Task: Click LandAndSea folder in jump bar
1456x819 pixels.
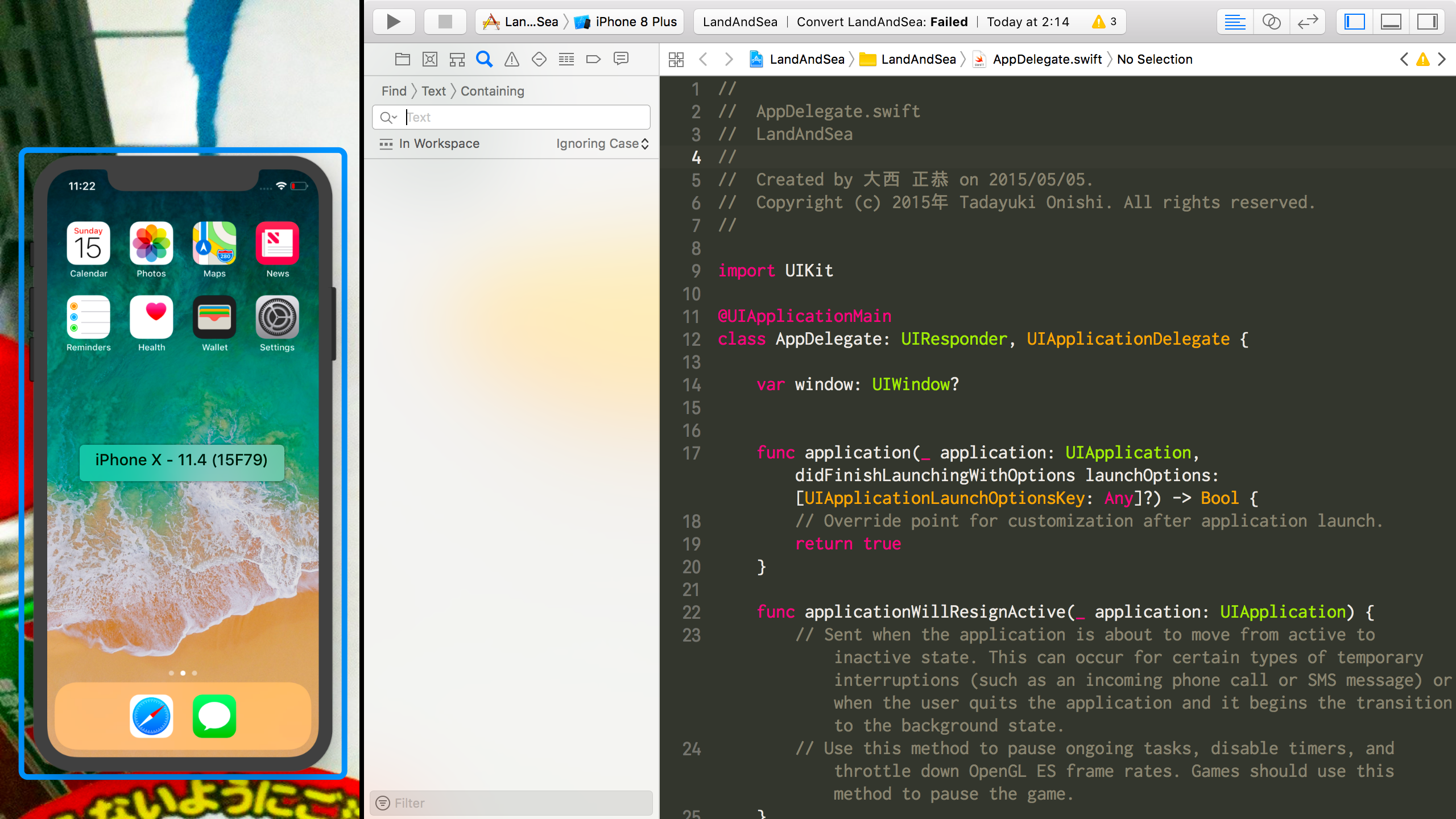Action: coord(908,59)
